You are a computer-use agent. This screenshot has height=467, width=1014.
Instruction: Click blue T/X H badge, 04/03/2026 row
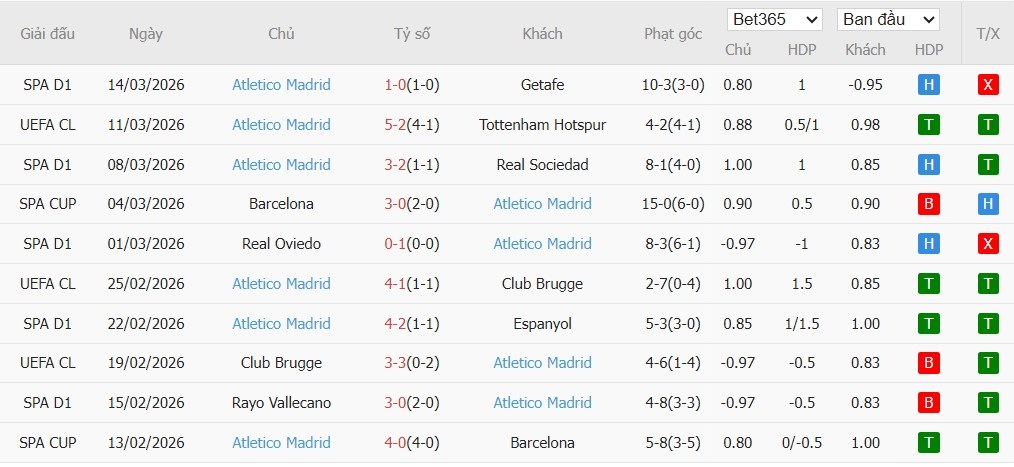tap(988, 204)
